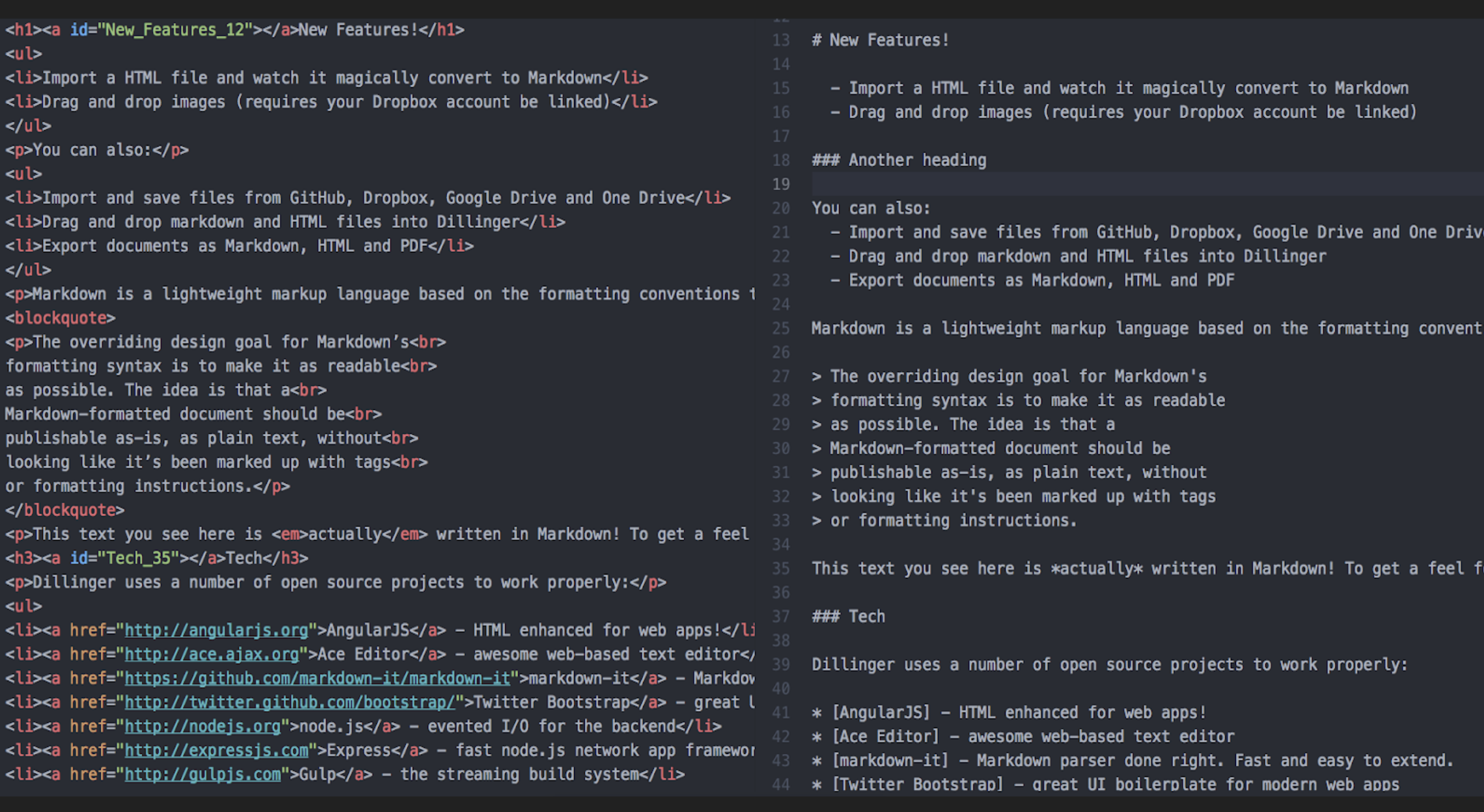Click line number 19 in gutter
Viewport: 1484px width, 812px height.
point(780,185)
